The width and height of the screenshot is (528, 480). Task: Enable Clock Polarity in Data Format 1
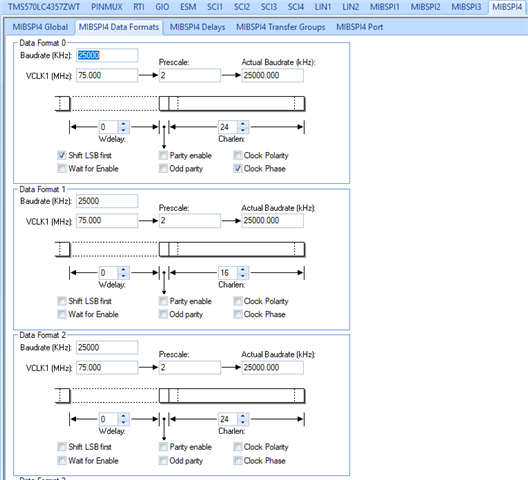tap(238, 301)
